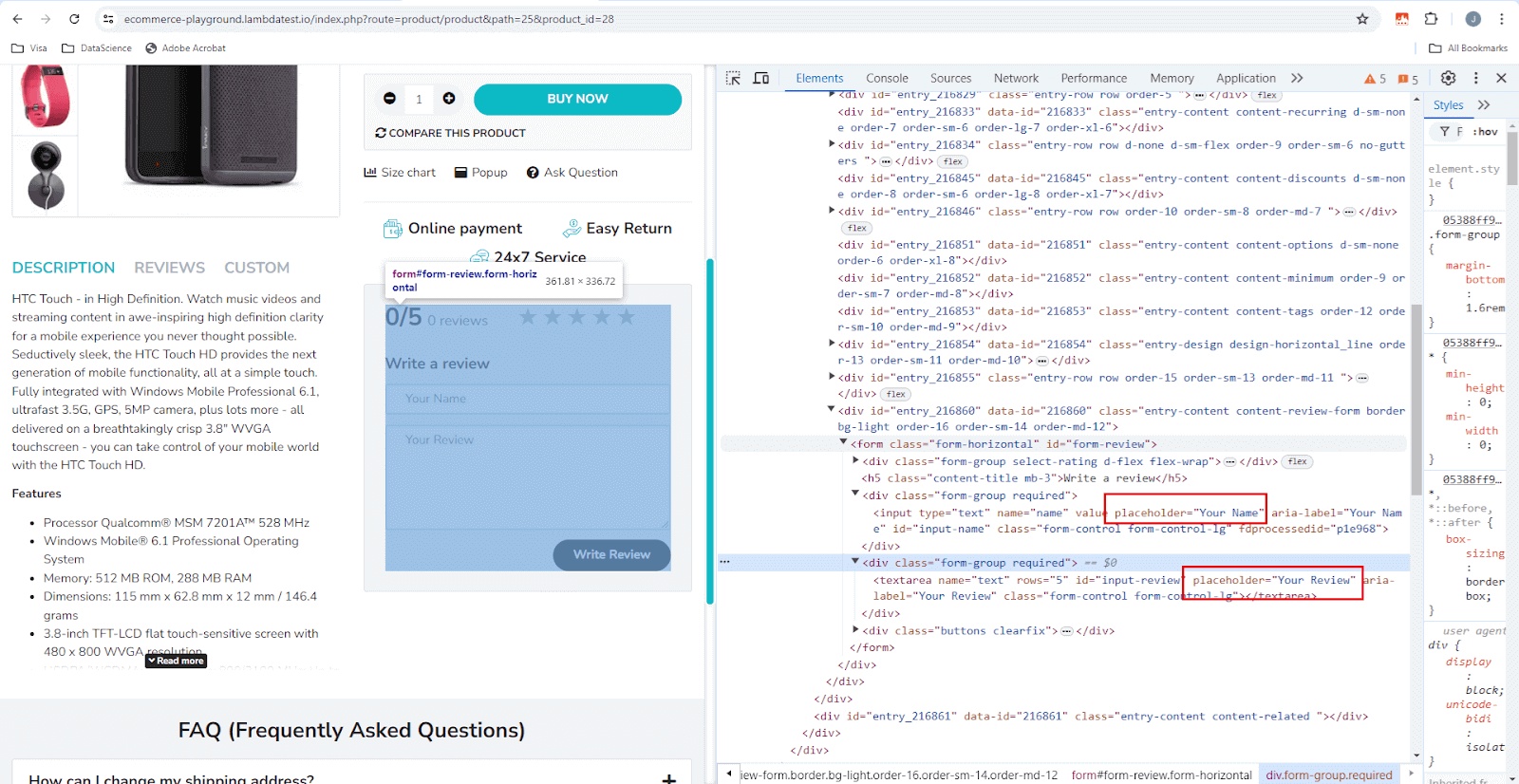Screen dimensions: 1519x784
Task: Expand the buttons clearfix div node
Action: 855,630
